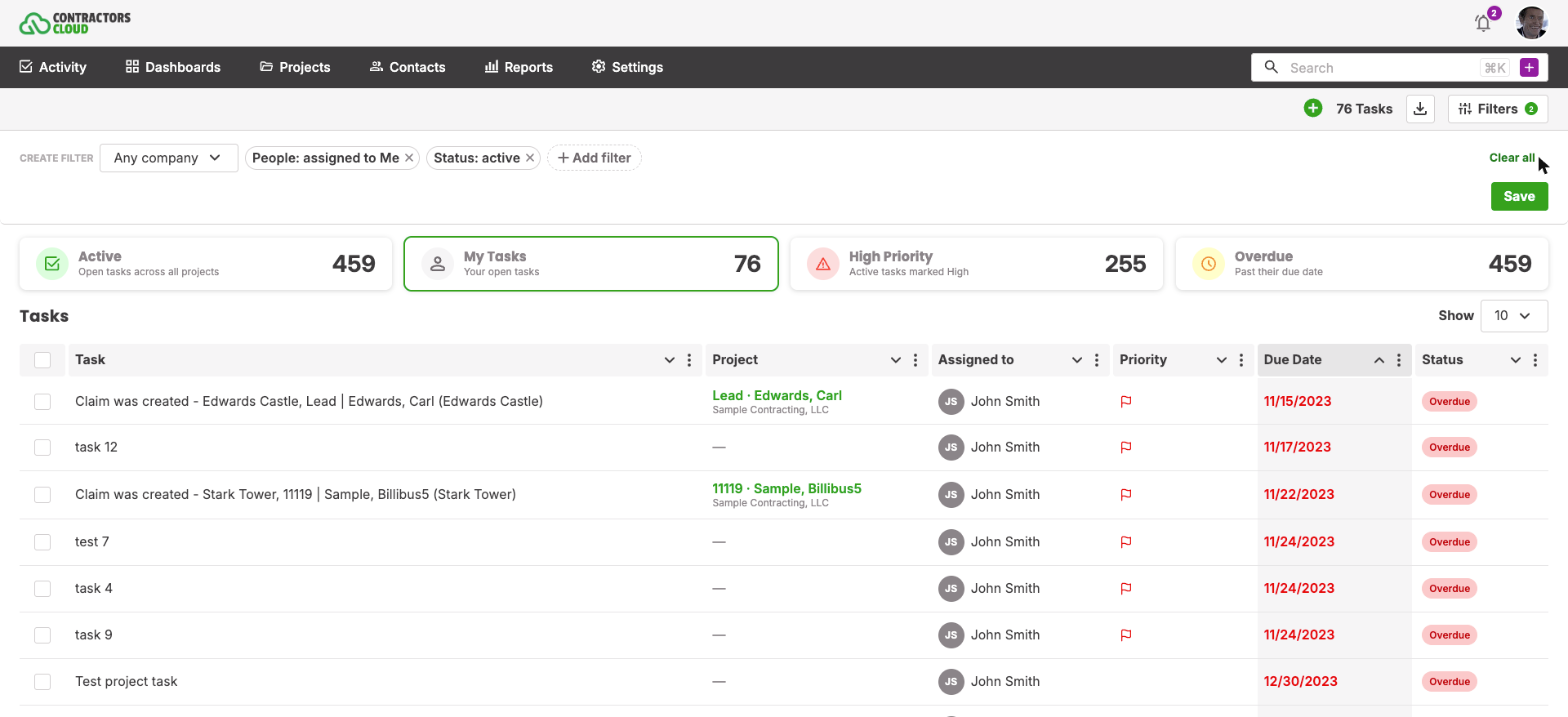The width and height of the screenshot is (1568, 717).
Task: Click Overdue status badge for task 12
Action: point(1449,448)
